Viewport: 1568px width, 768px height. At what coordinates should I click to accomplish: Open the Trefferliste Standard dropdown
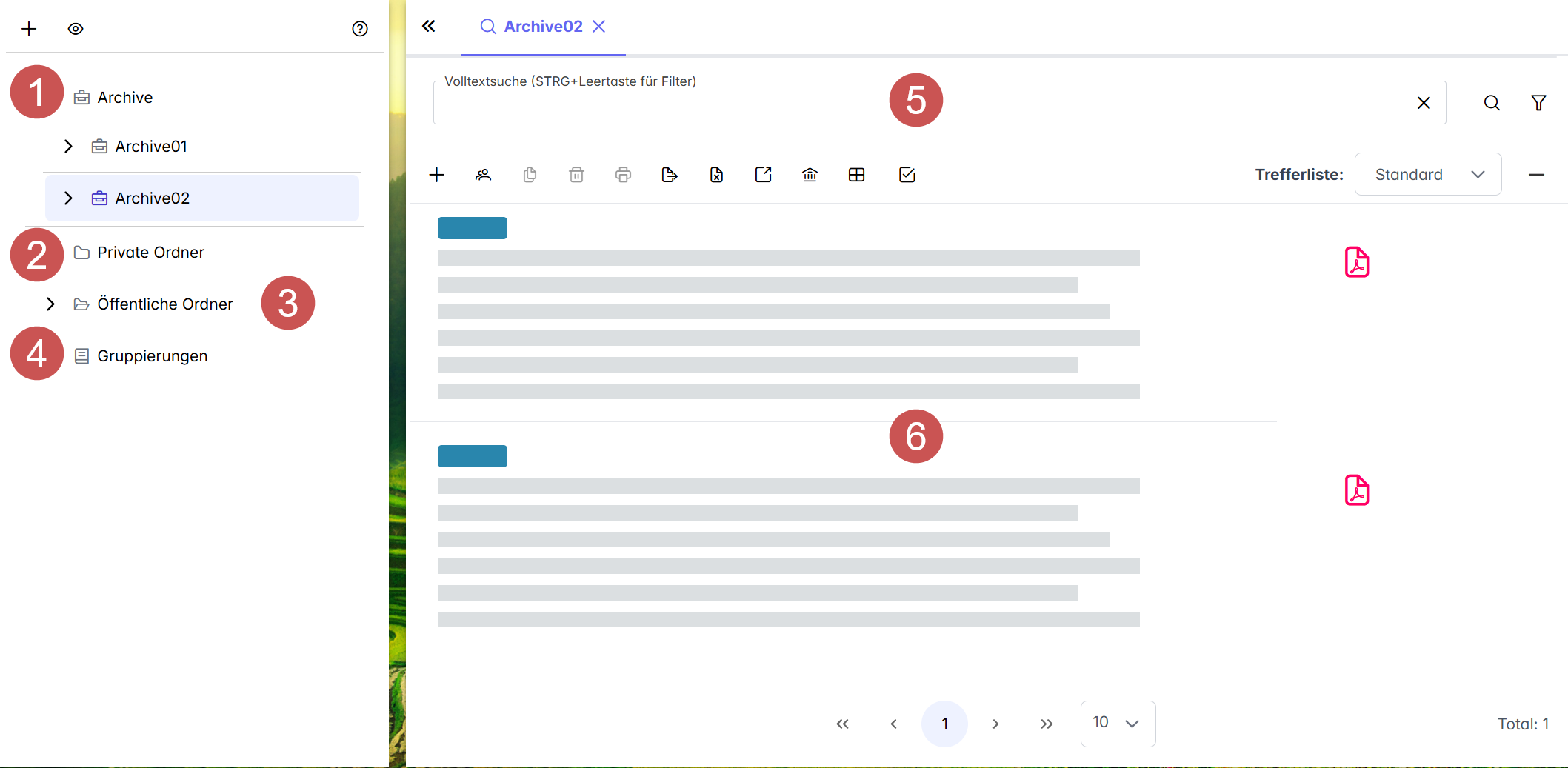pos(1427,174)
